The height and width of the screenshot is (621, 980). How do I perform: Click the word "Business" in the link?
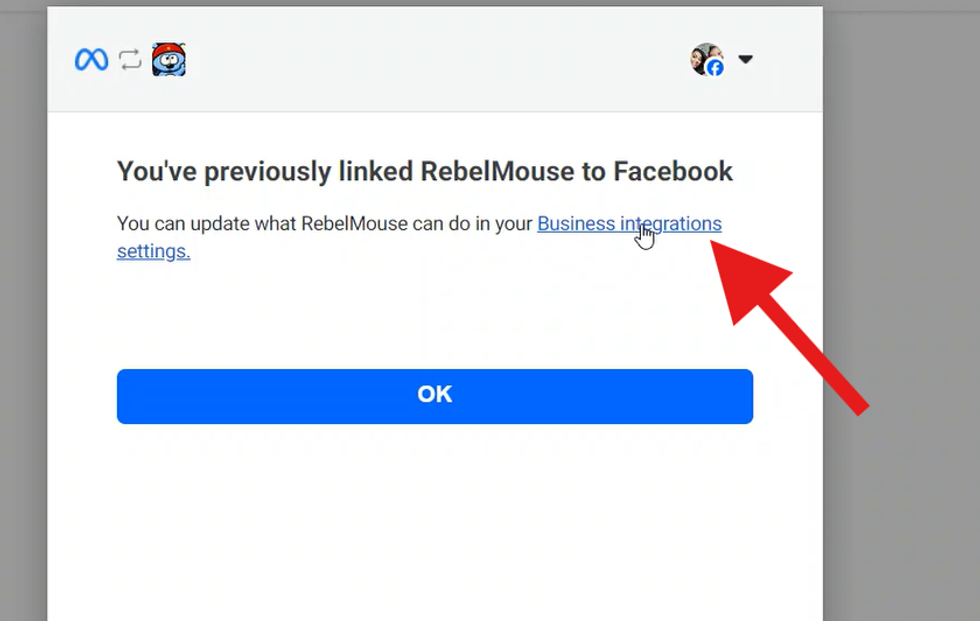click(576, 224)
